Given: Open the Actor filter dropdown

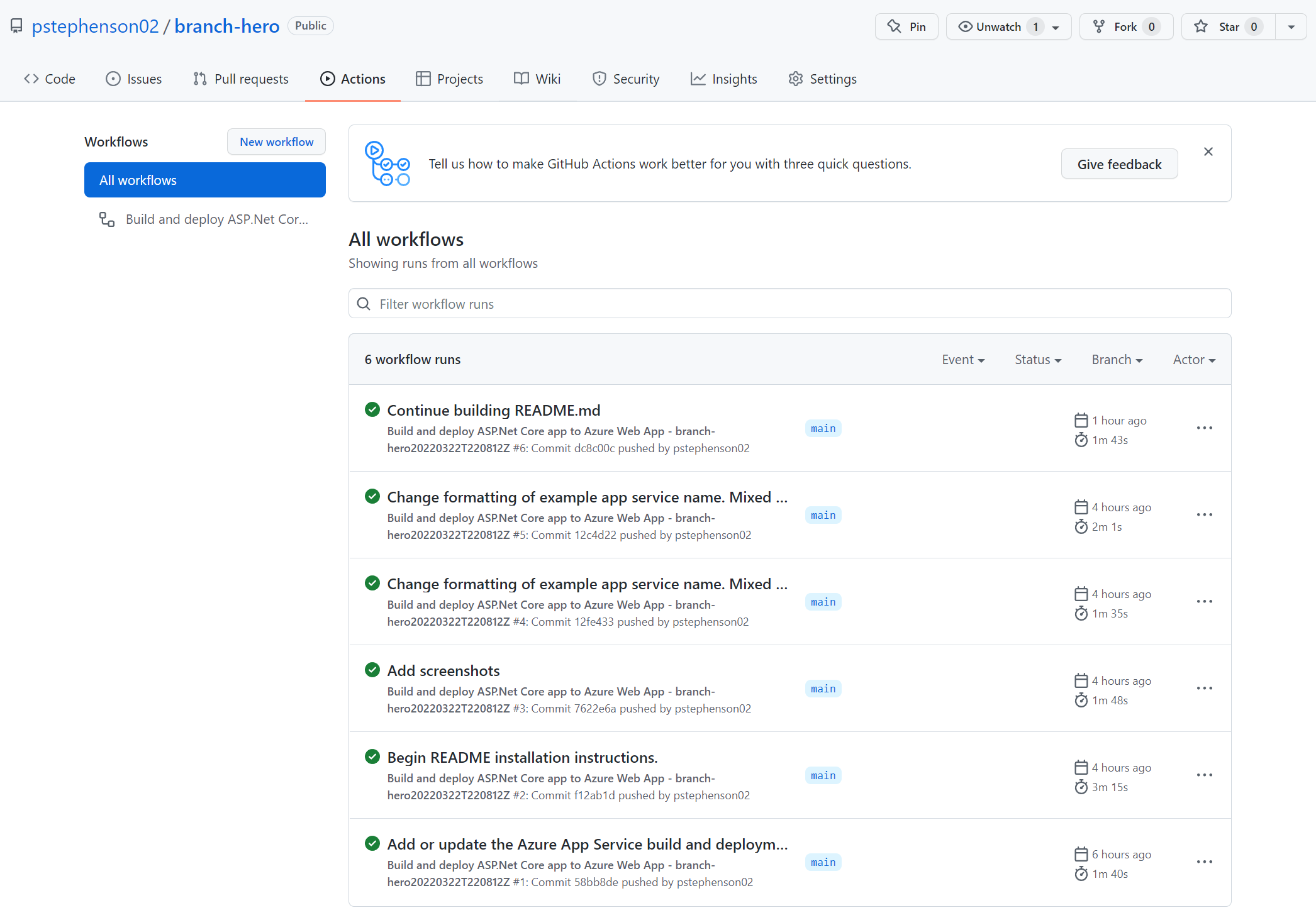Looking at the screenshot, I should point(1193,360).
